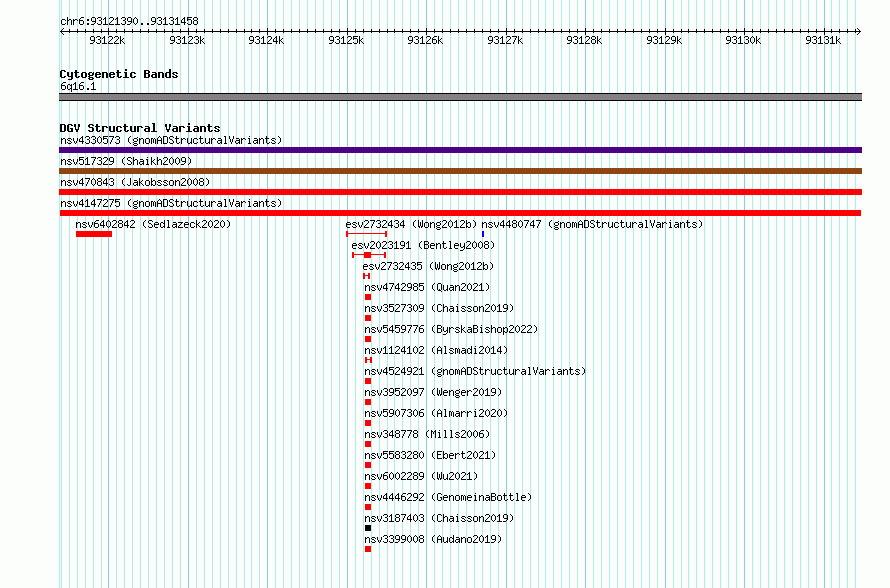Click the 93123k ruler tick label

(x=187, y=40)
